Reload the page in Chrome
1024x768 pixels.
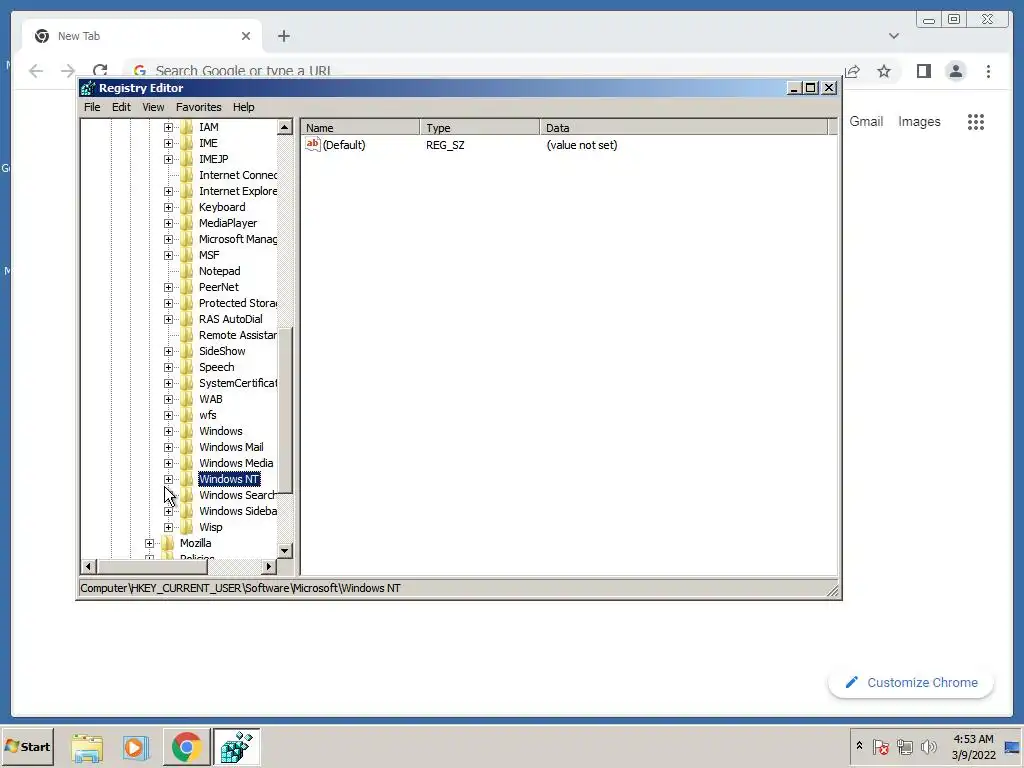100,71
